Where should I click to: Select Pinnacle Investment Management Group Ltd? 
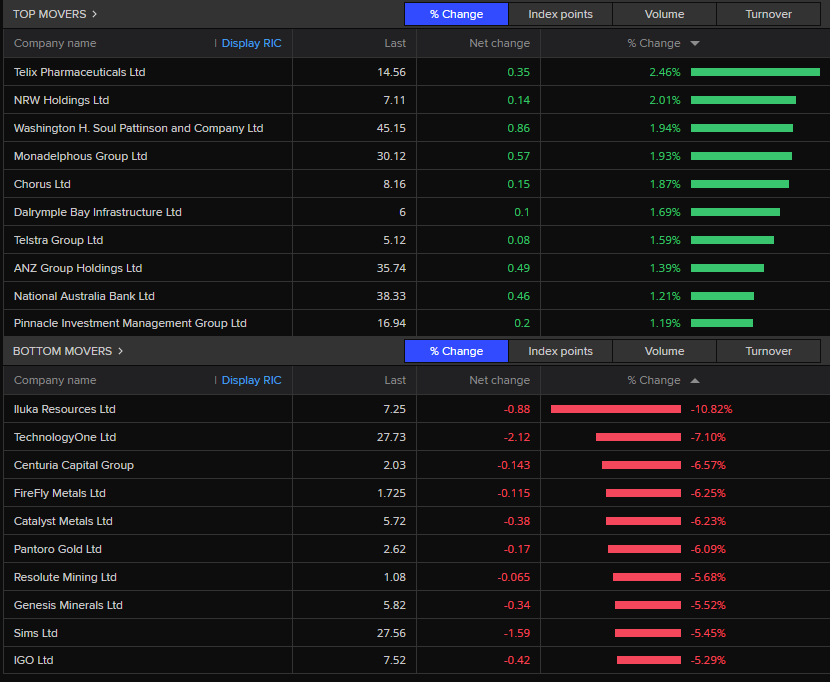[130, 323]
